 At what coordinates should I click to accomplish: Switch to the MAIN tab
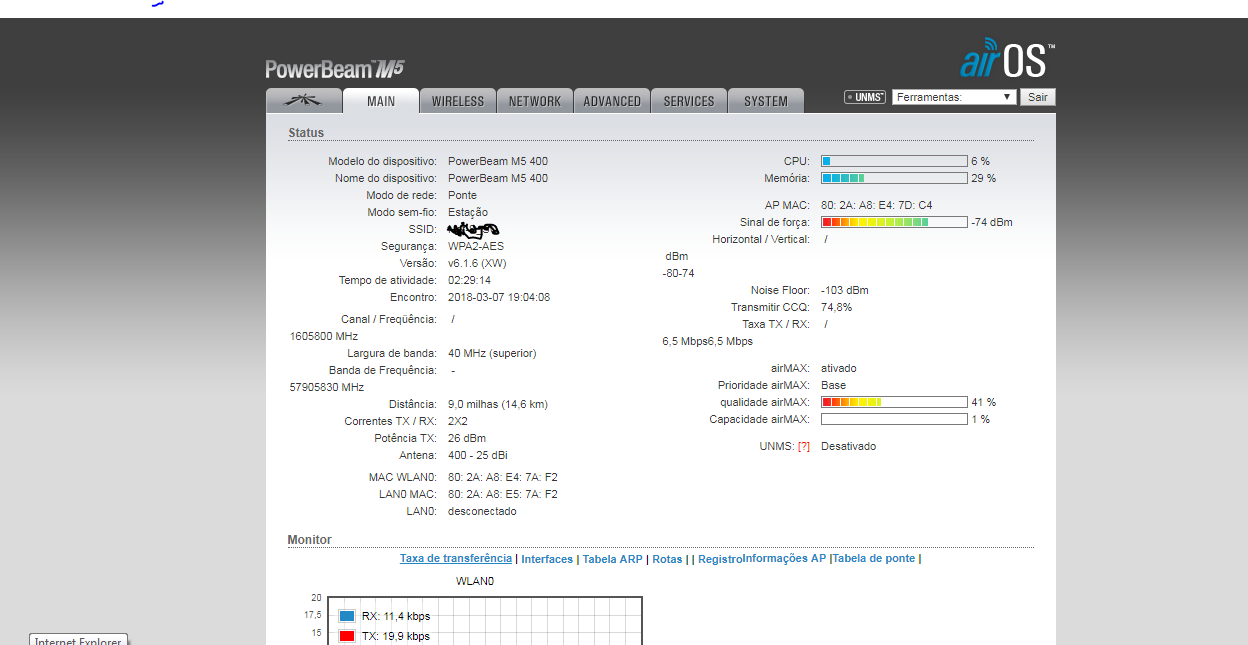[381, 101]
